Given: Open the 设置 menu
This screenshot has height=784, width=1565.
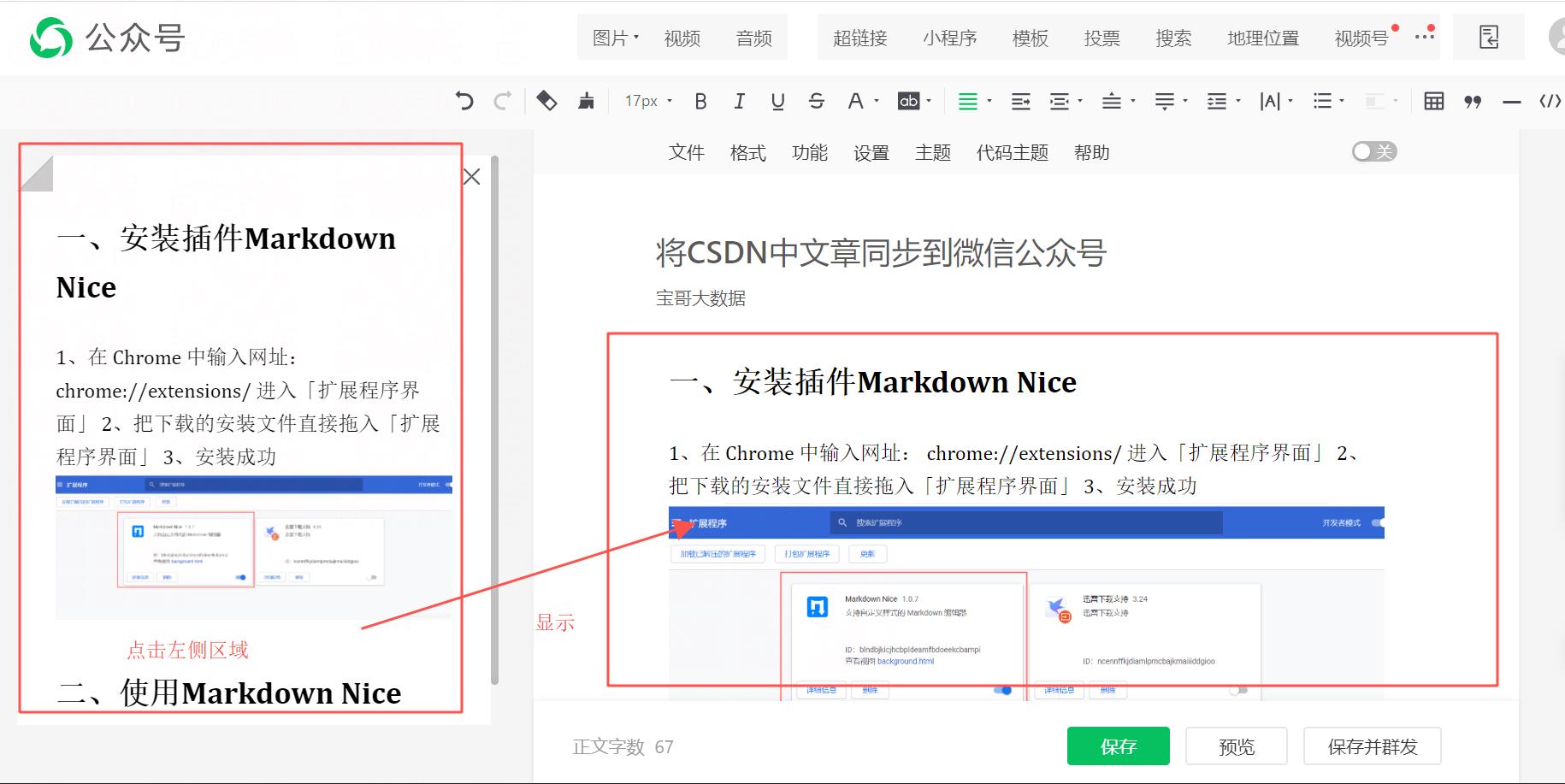Looking at the screenshot, I should pos(871,152).
